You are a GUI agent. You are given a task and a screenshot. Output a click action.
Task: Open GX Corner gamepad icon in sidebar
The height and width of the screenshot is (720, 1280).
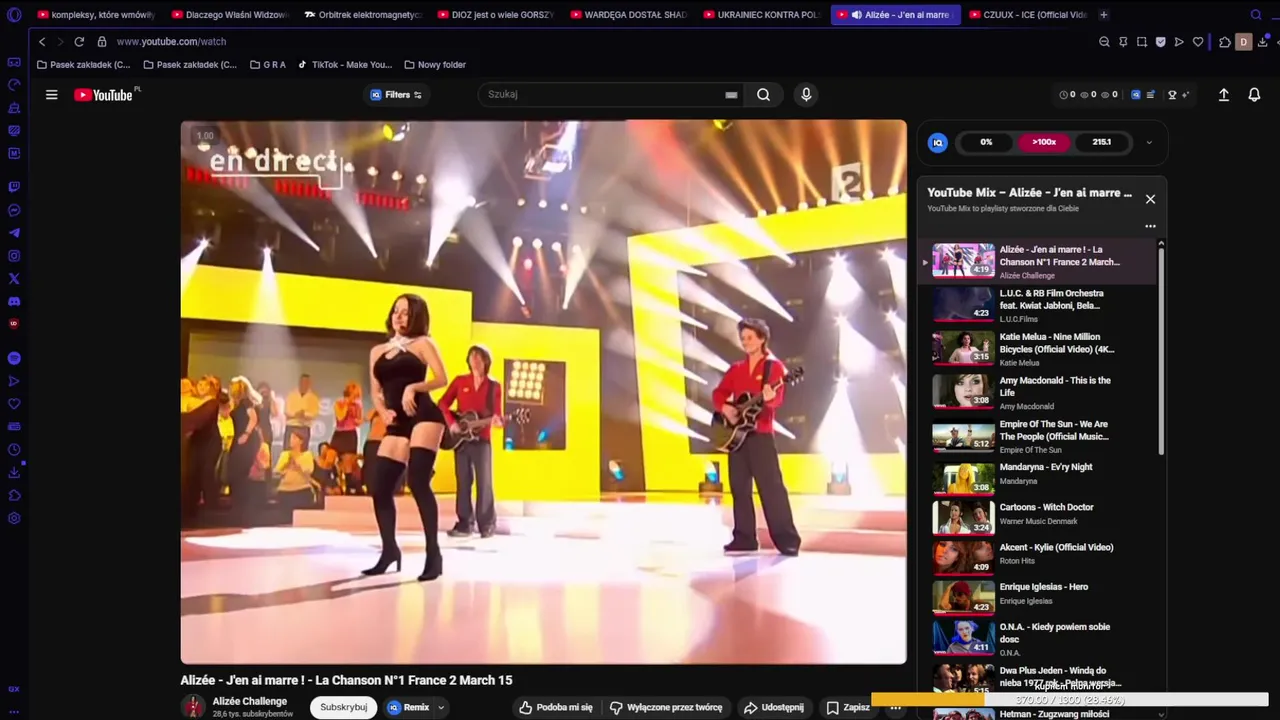click(14, 62)
